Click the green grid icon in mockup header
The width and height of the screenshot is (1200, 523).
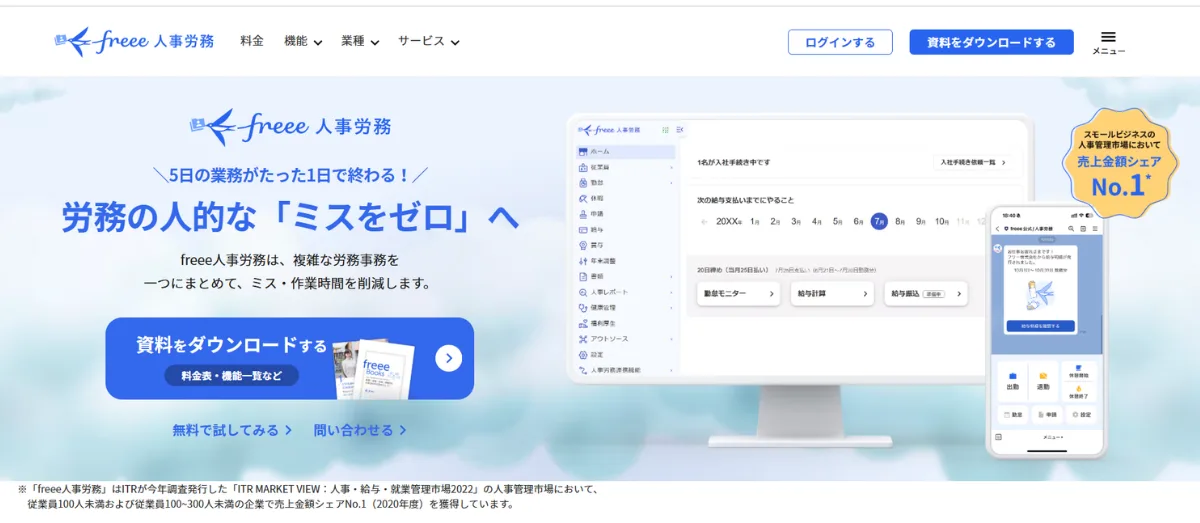pyautogui.click(x=664, y=130)
